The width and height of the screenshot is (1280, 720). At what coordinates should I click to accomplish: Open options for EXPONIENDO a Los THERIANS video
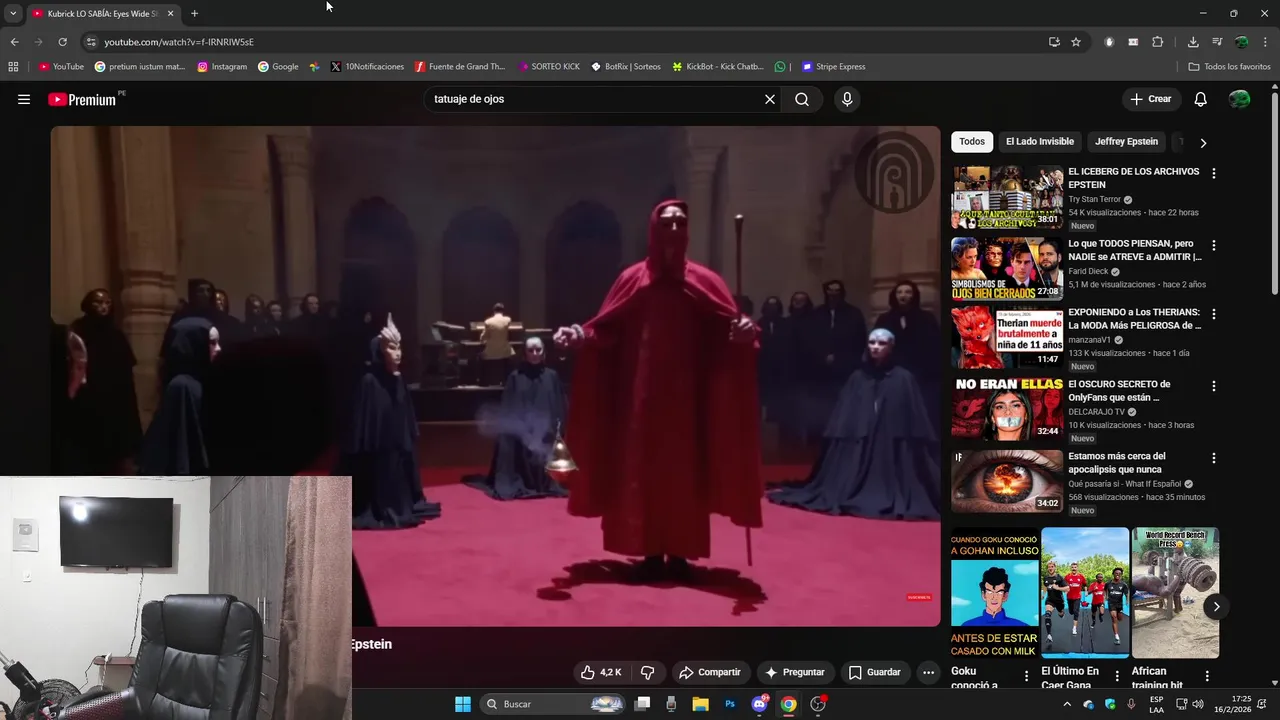(x=1214, y=314)
